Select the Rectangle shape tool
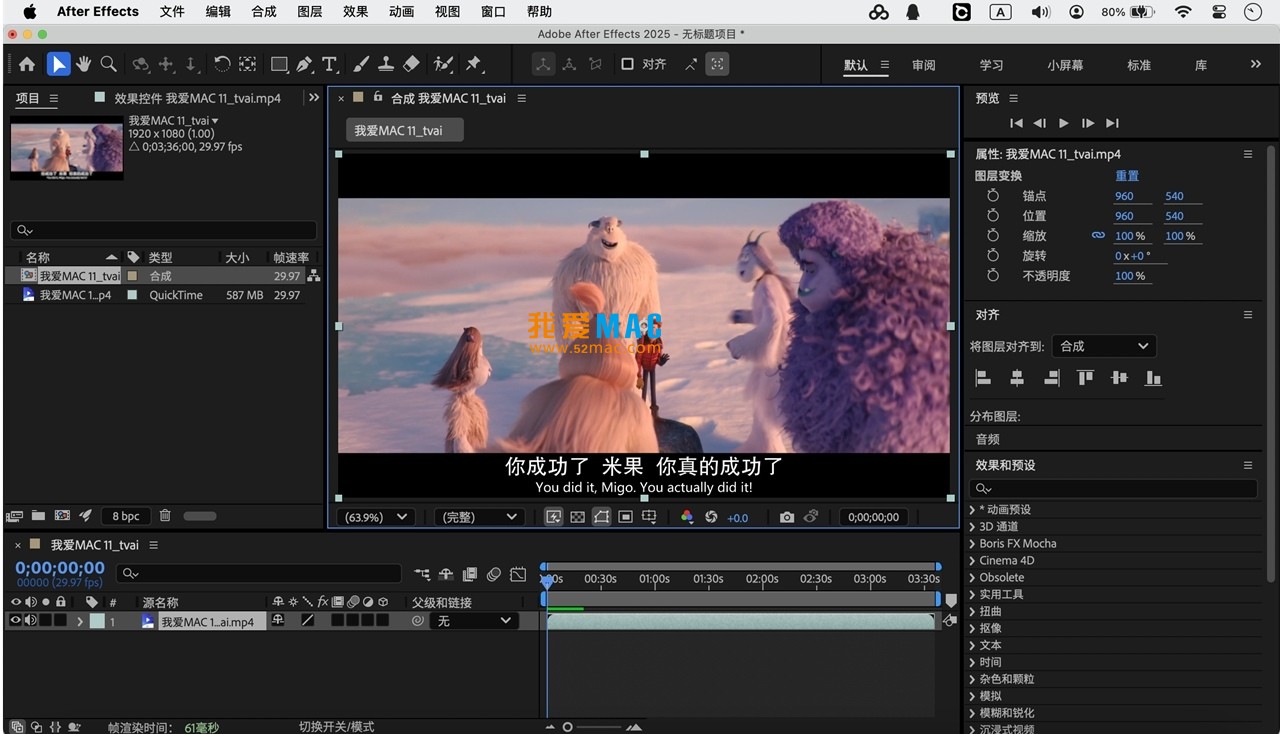Image resolution: width=1280 pixels, height=734 pixels. [x=279, y=64]
